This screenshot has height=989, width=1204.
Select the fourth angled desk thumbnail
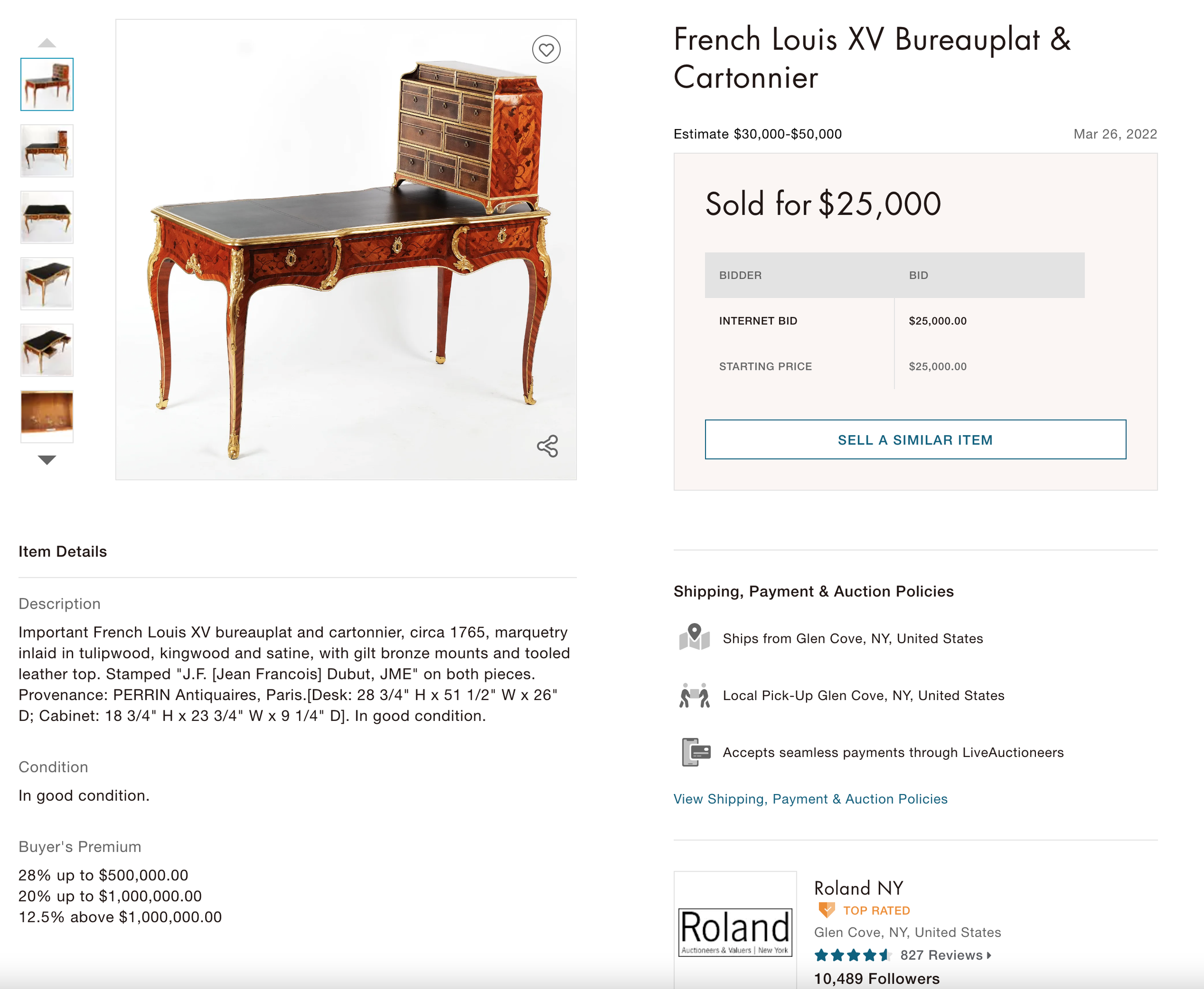point(47,284)
